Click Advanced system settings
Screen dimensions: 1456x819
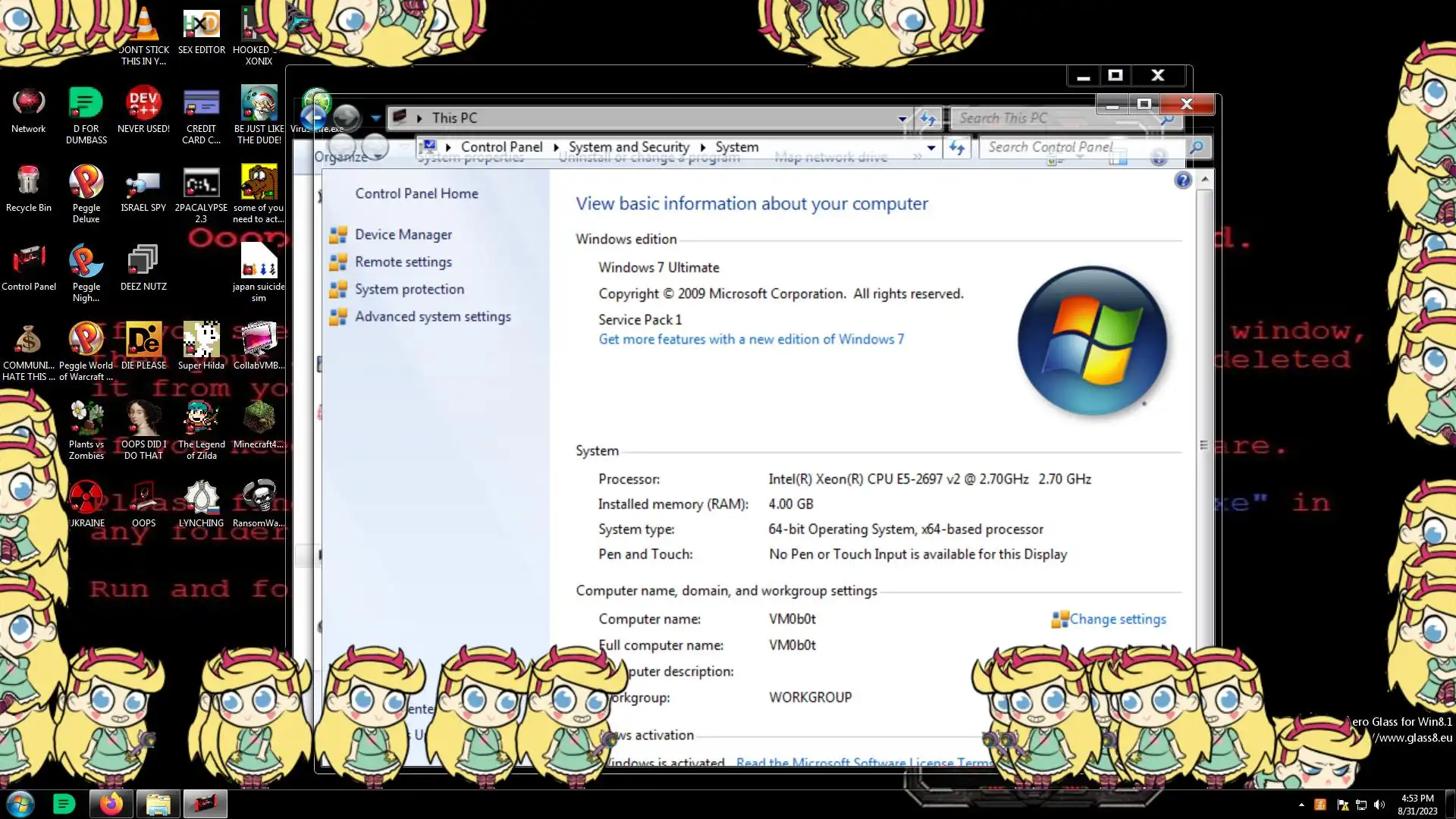tap(432, 317)
